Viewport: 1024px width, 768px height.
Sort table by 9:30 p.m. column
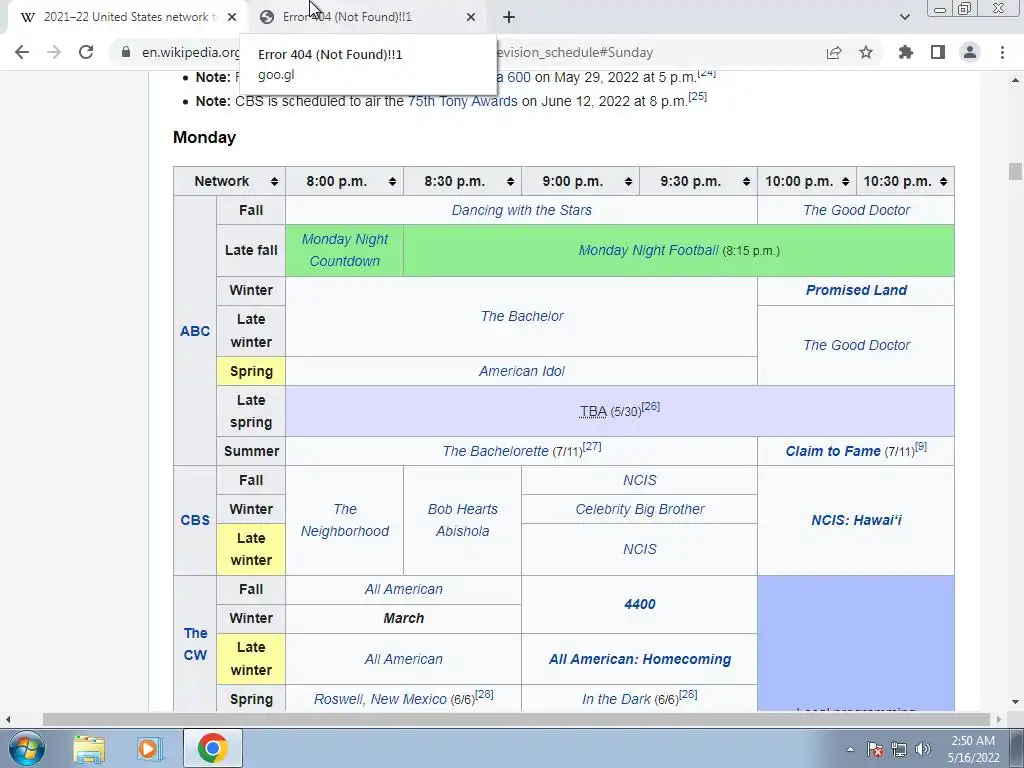[746, 182]
